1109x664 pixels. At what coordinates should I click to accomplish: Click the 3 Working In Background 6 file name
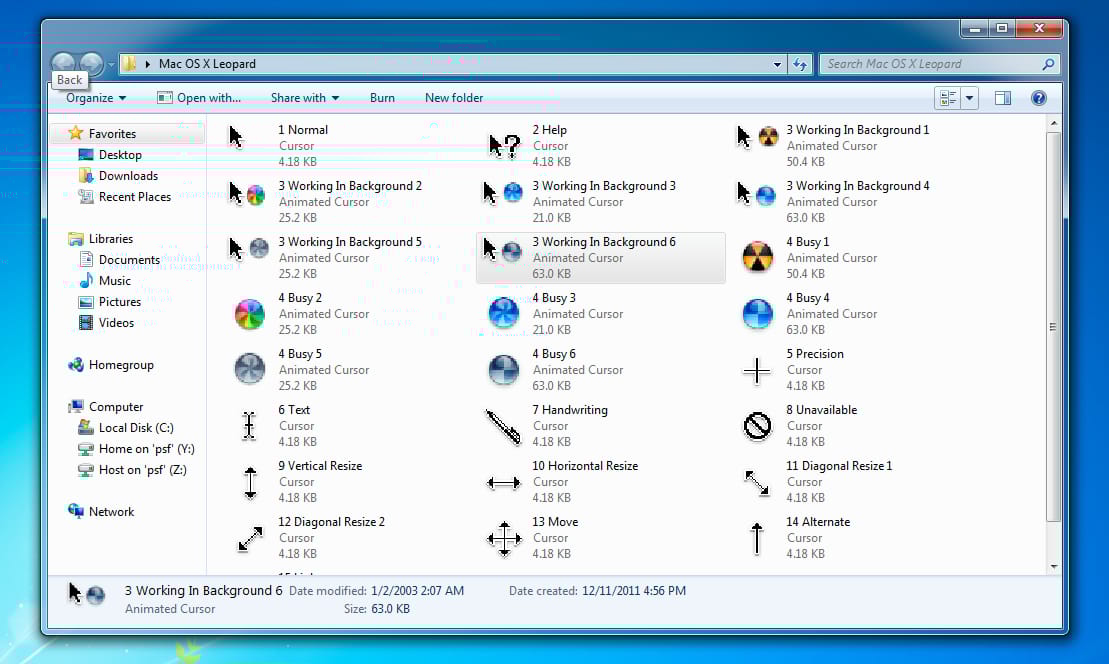[x=604, y=243]
